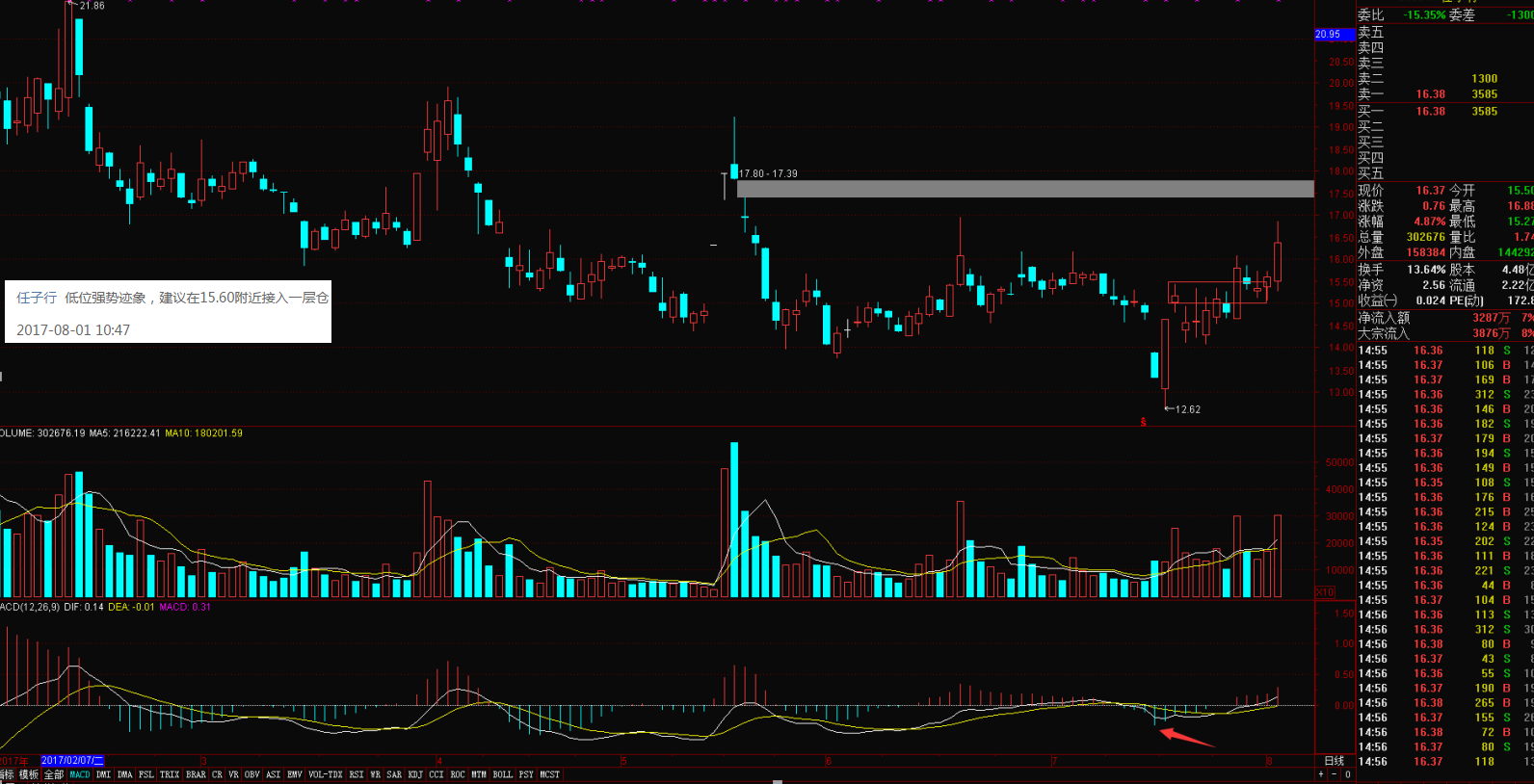The image size is (1534, 784).
Task: Click the 全部 indicators button
Action: pos(54,774)
